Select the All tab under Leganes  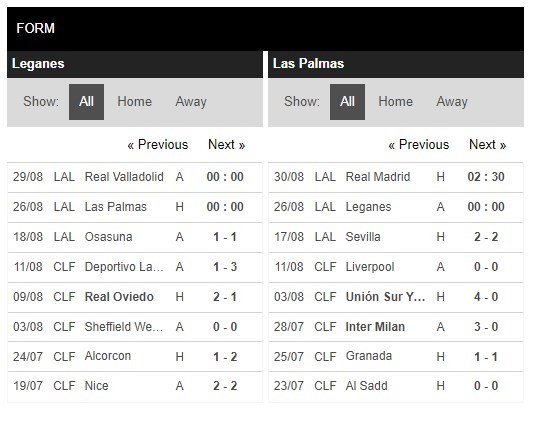click(86, 102)
